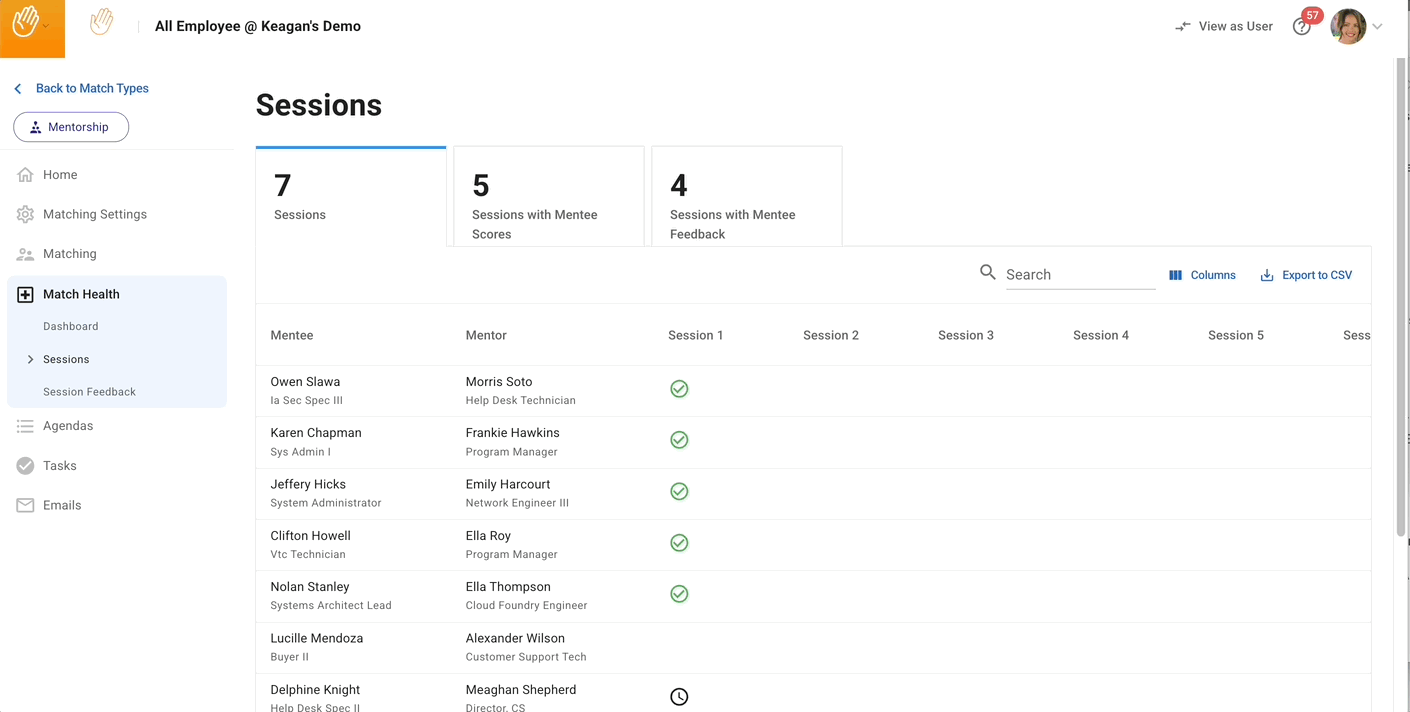Open Tasks from the sidebar

coord(59,466)
